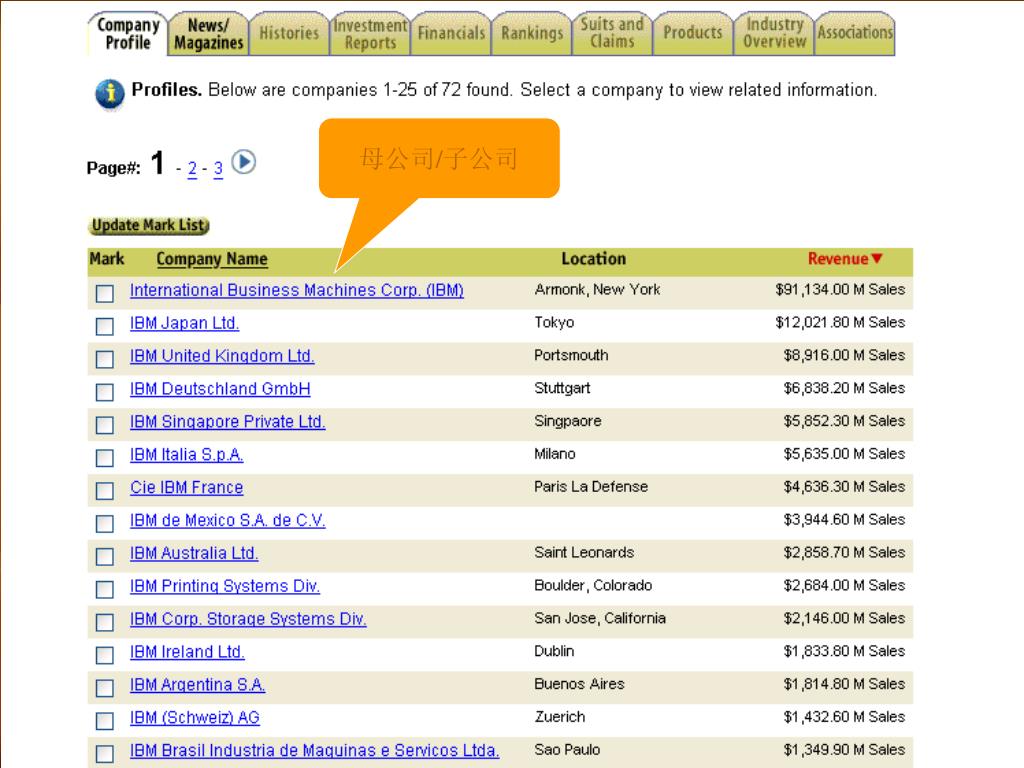Open the Histories tab
Image resolution: width=1024 pixels, height=768 pixels.
(289, 33)
